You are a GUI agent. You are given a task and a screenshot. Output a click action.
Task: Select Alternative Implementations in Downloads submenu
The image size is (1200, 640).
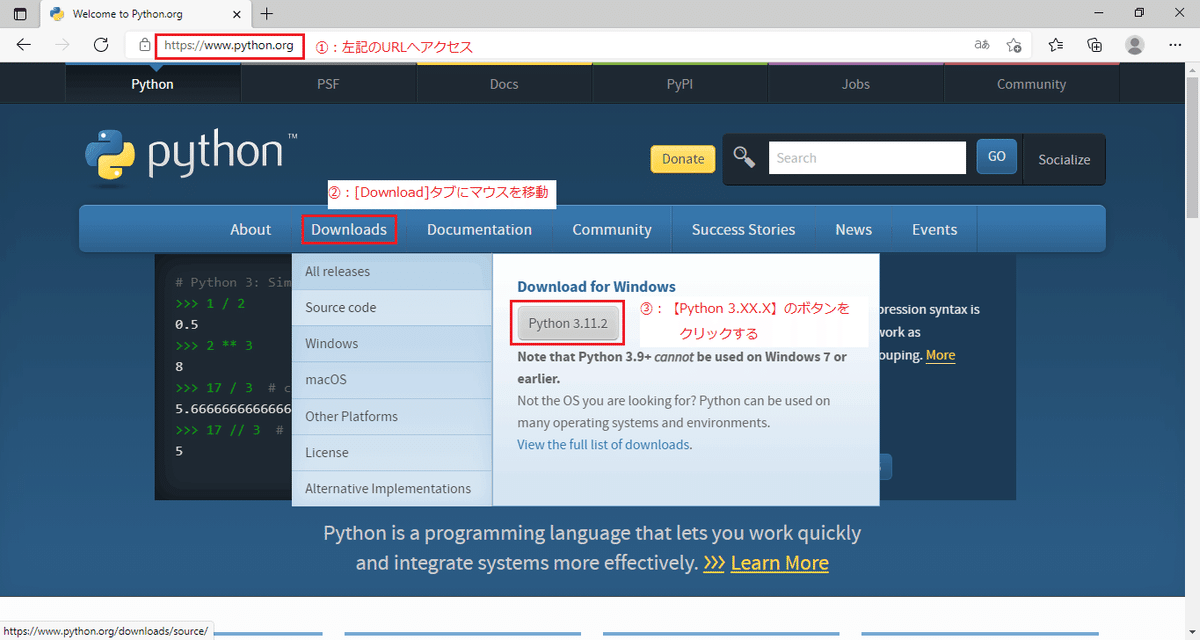pos(392,488)
